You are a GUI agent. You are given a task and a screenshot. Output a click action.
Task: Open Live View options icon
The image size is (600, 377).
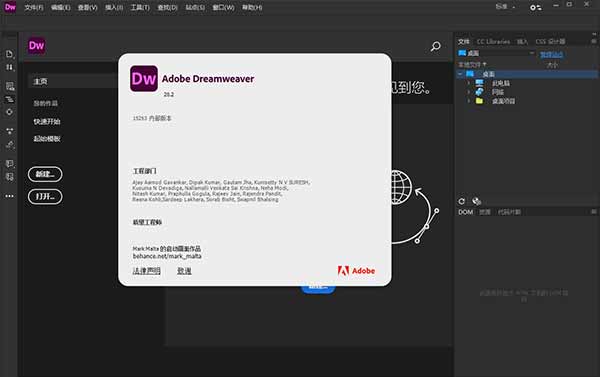point(10,86)
